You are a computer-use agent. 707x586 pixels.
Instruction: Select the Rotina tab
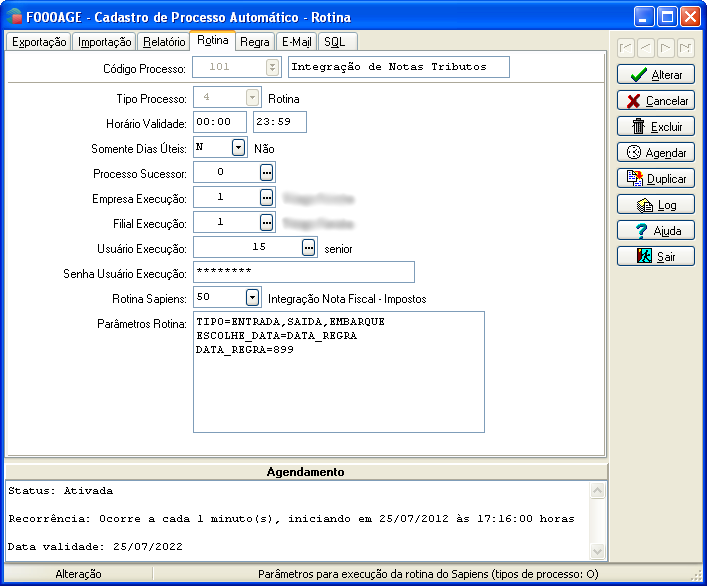pyautogui.click(x=212, y=41)
